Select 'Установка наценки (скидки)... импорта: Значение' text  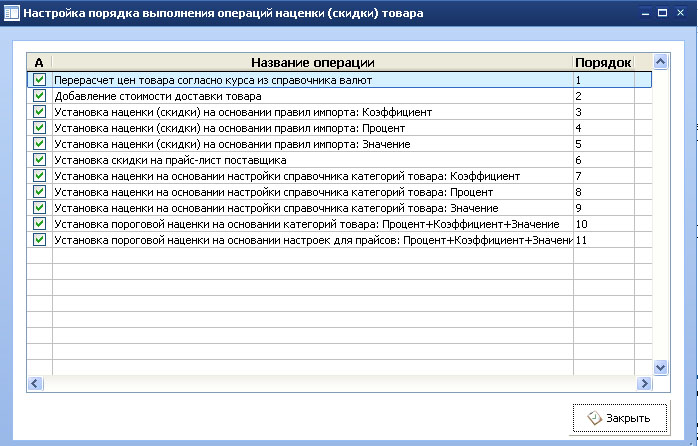coord(232,144)
